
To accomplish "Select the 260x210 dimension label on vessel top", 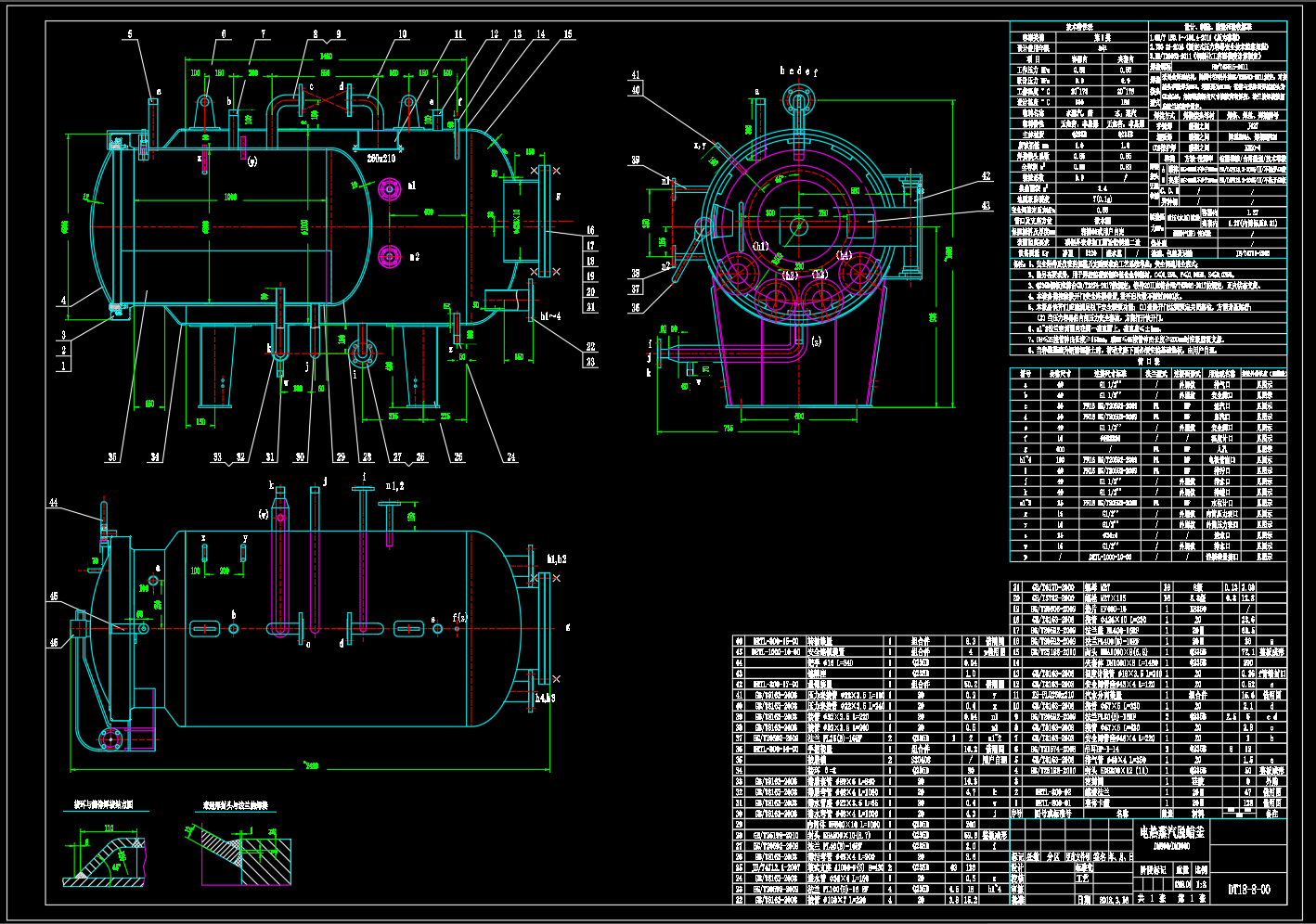I will [381, 159].
